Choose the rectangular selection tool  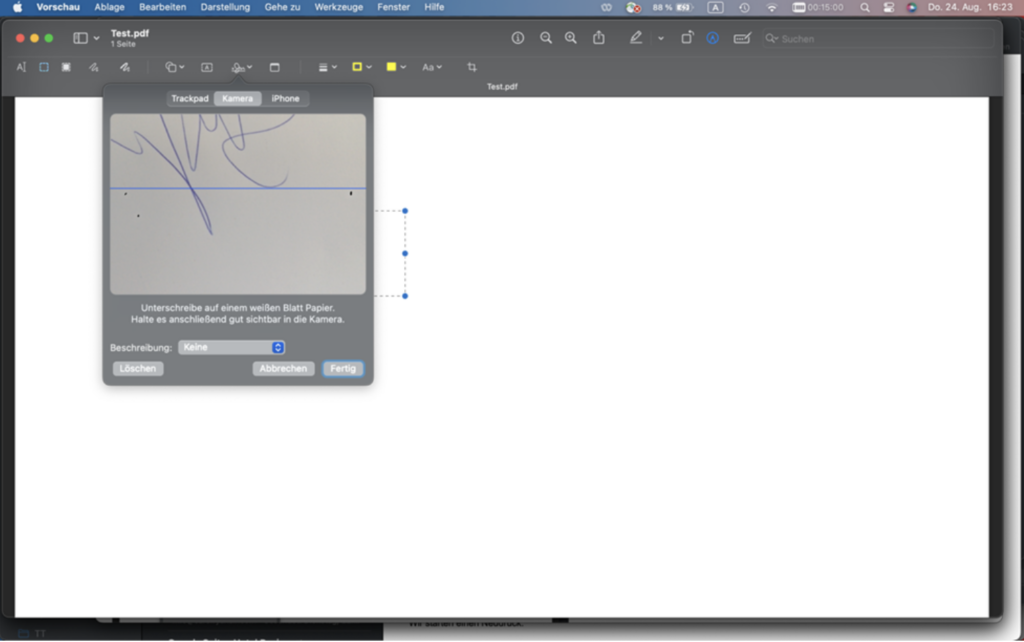tap(44, 67)
